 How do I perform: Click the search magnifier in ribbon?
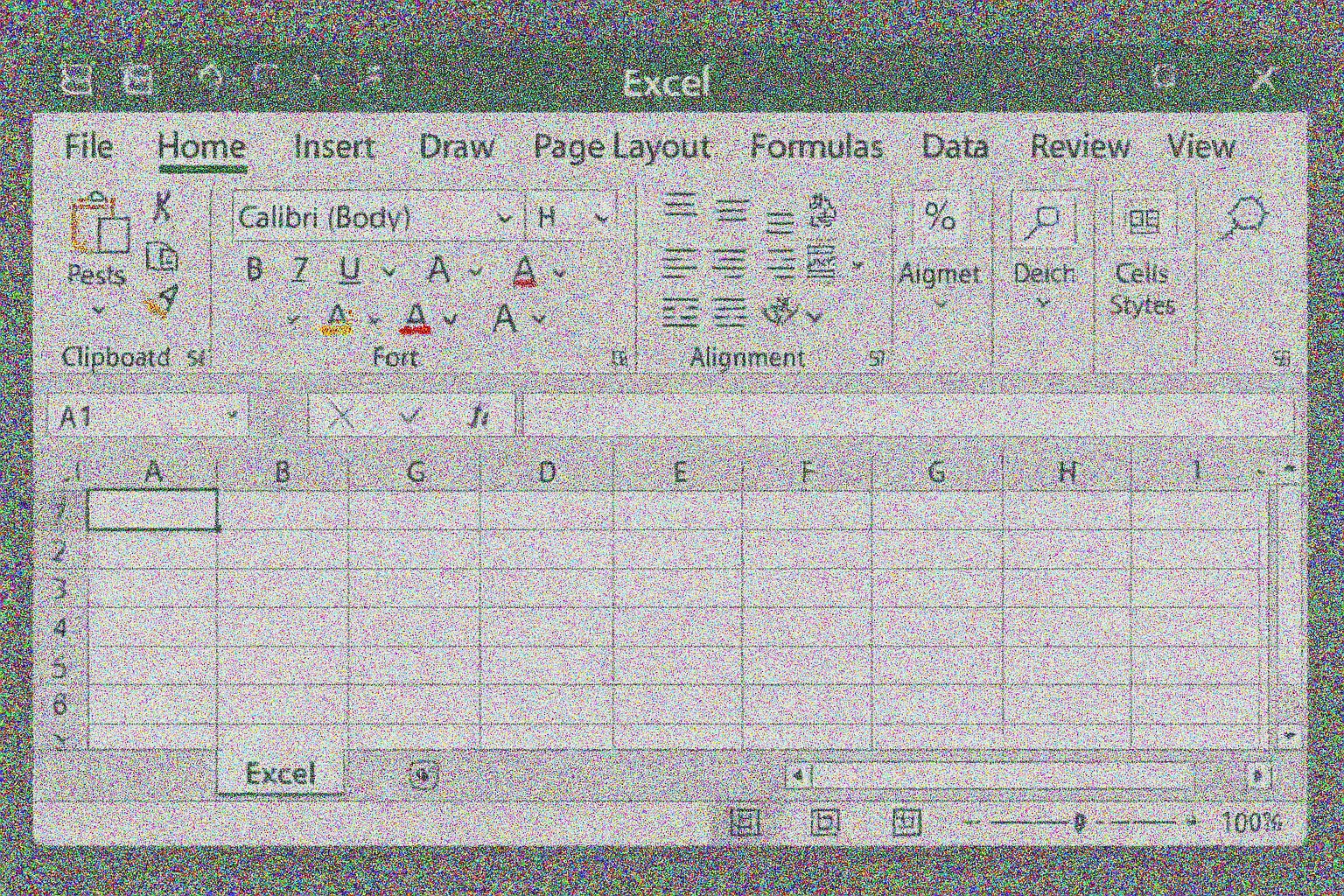point(1246,217)
